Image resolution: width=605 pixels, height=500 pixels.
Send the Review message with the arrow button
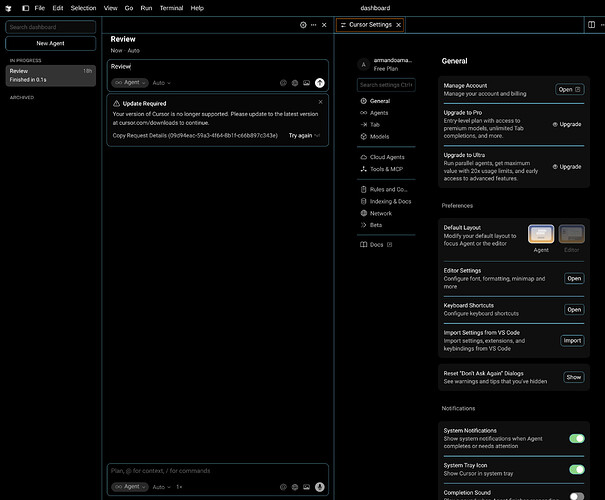tap(319, 83)
